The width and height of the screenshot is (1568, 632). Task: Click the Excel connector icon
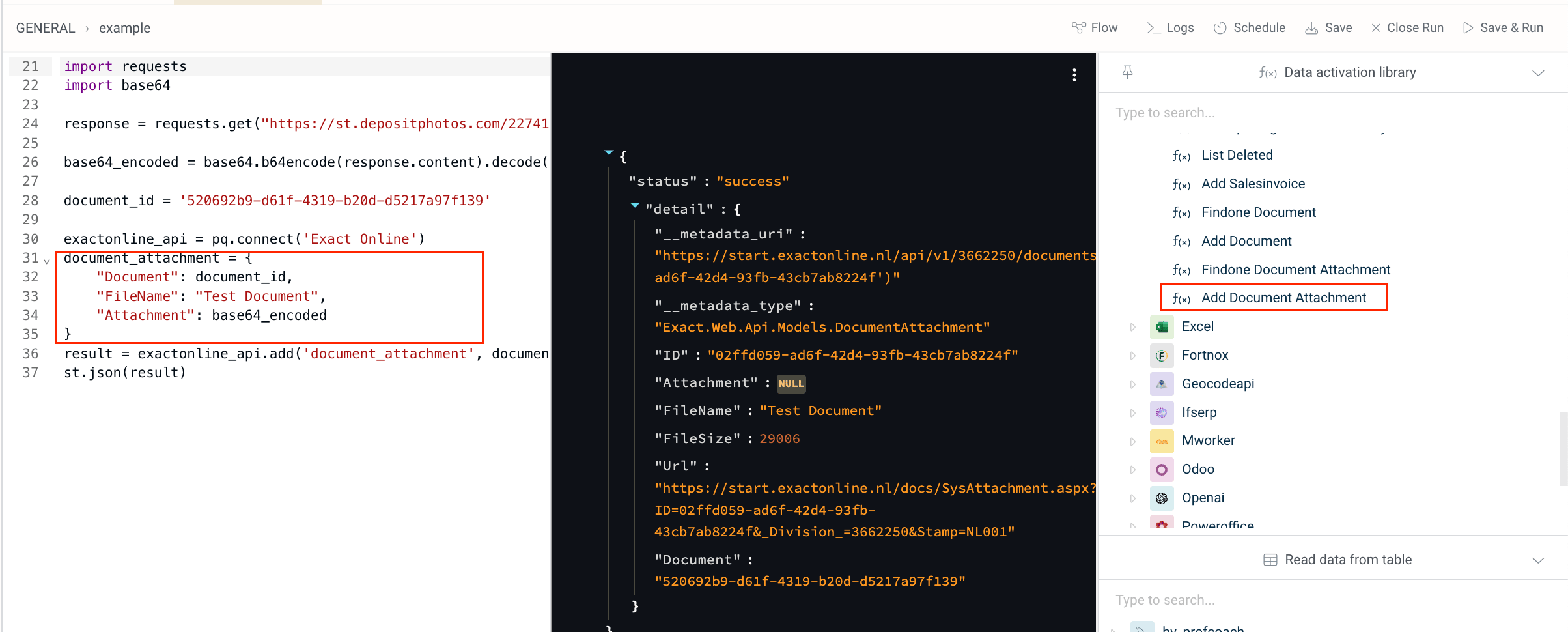point(1162,327)
